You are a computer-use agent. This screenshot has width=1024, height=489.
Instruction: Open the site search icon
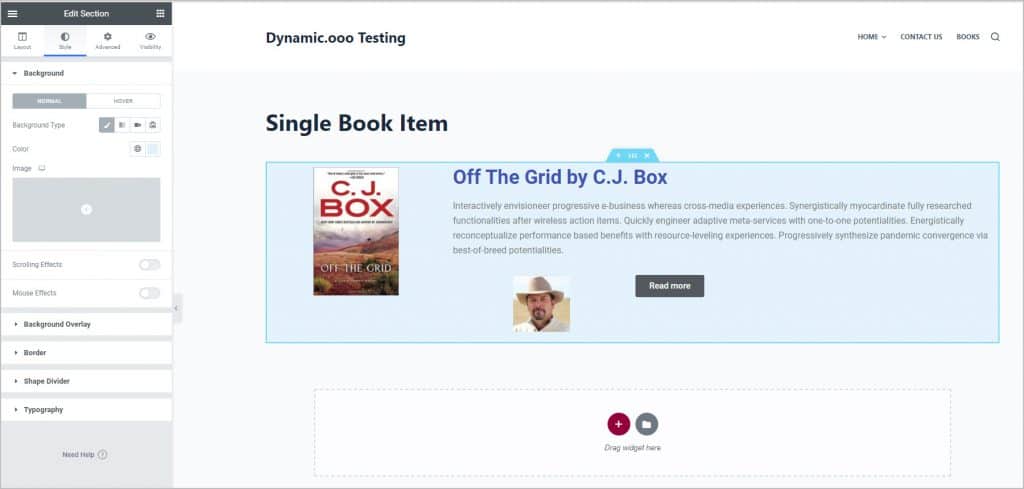pyautogui.click(x=995, y=37)
